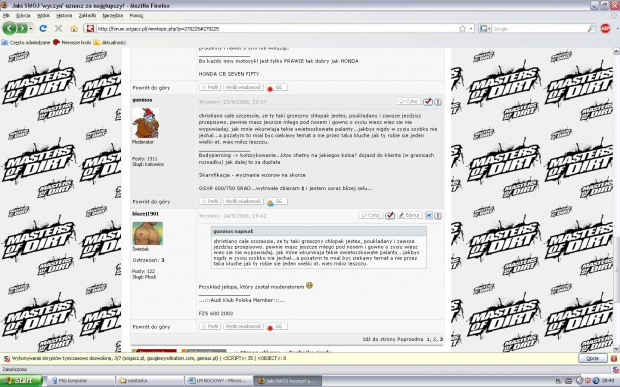620x387 pixels.
Task: Open the search engine selector dropdown
Action: pos(485,28)
